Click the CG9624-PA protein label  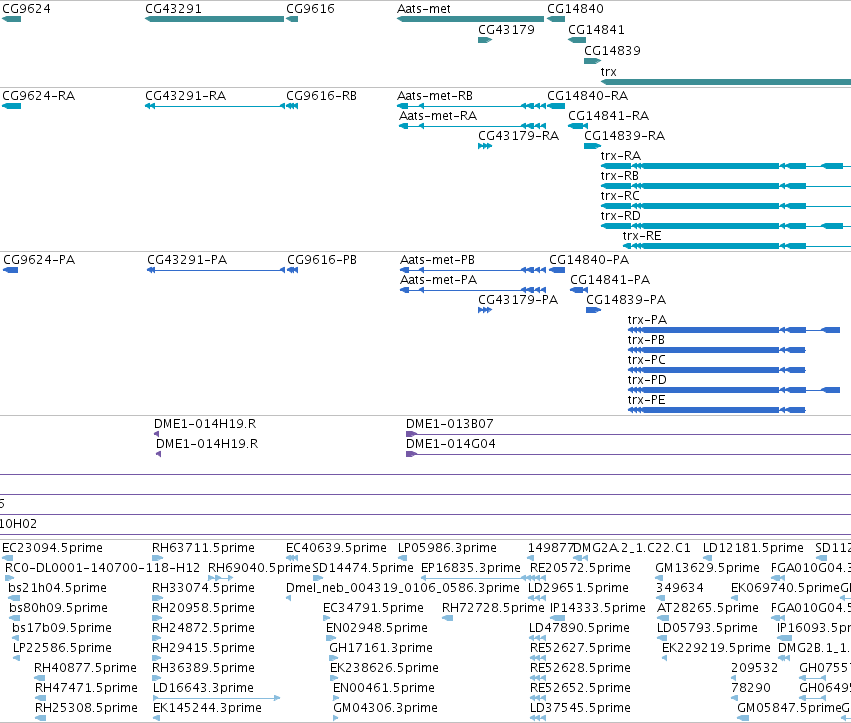coord(39,260)
